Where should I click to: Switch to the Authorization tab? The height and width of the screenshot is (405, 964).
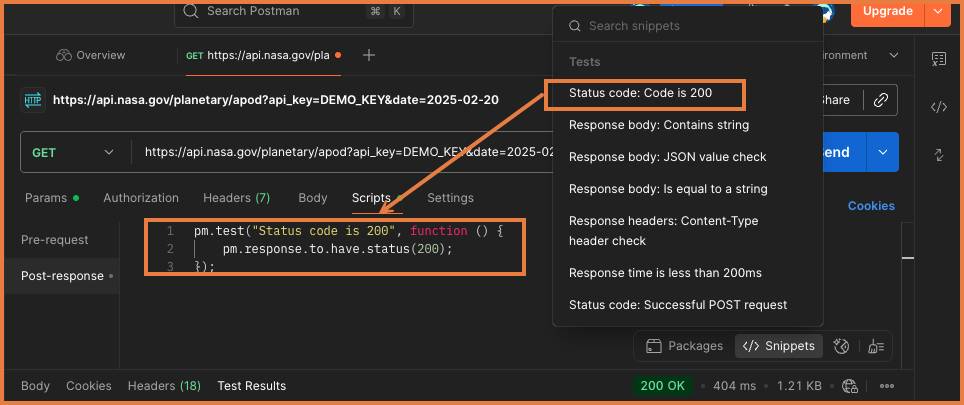pos(141,198)
